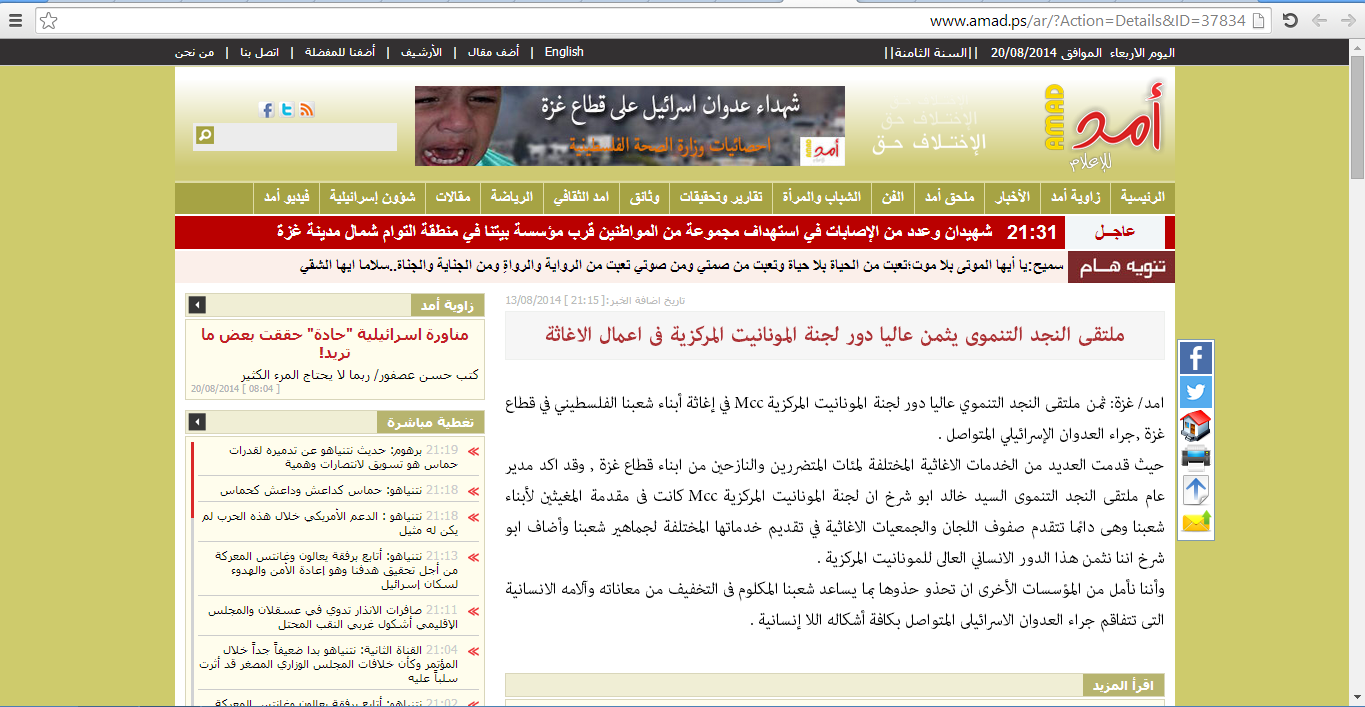This screenshot has height=707, width=1365.
Task: Reload the page in the browser
Action: click(1291, 20)
